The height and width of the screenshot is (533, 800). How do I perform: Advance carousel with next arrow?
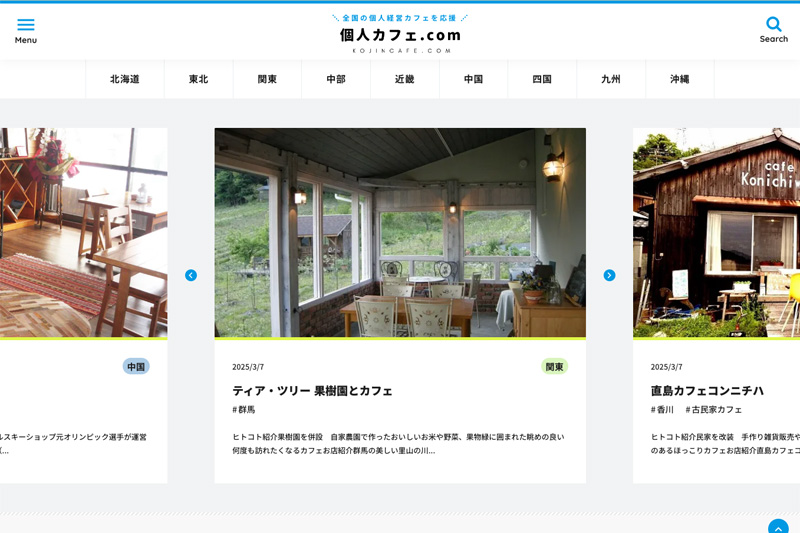(609, 275)
